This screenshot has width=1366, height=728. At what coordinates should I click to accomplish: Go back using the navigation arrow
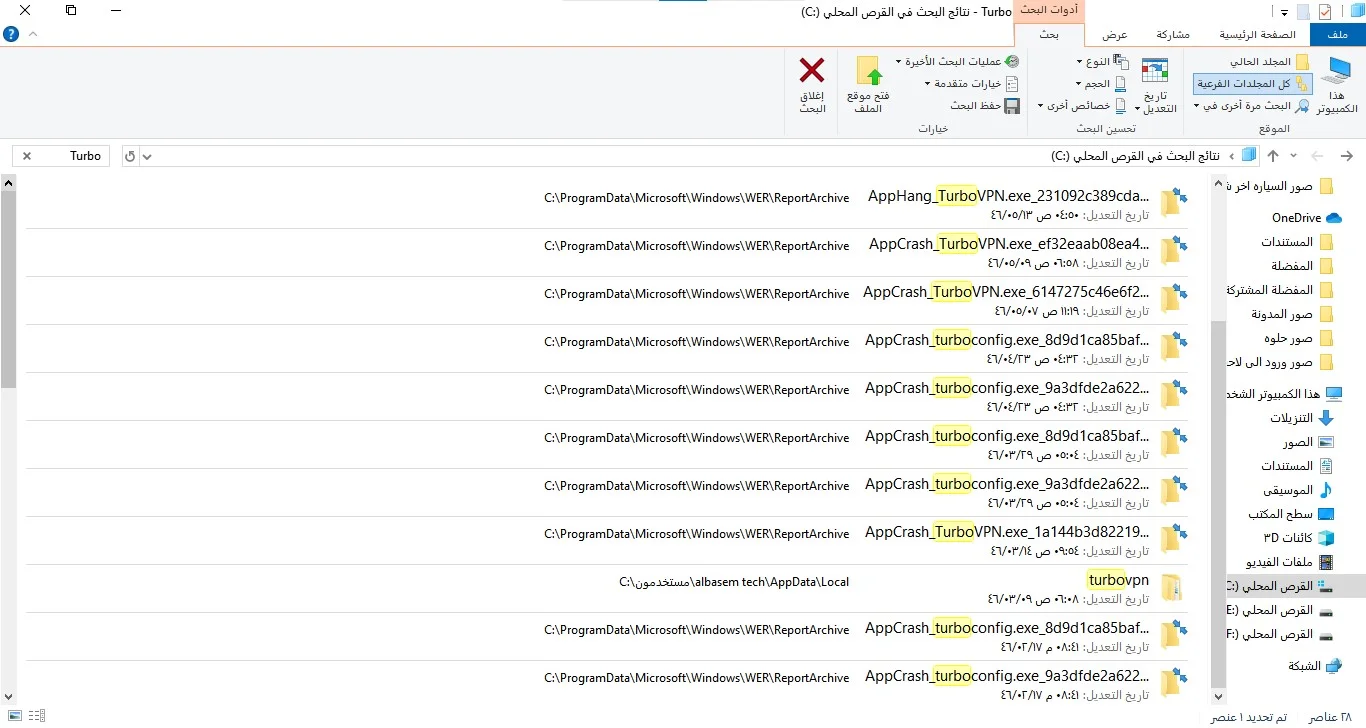point(1346,156)
